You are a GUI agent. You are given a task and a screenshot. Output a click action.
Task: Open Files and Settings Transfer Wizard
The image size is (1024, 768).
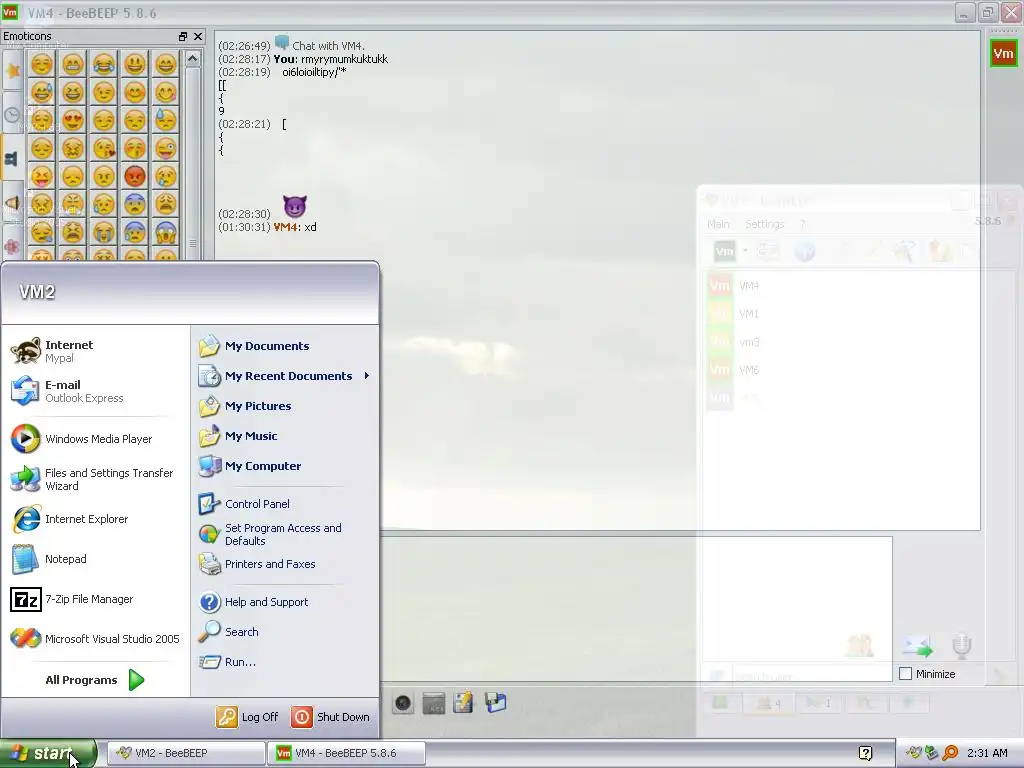pos(95,479)
